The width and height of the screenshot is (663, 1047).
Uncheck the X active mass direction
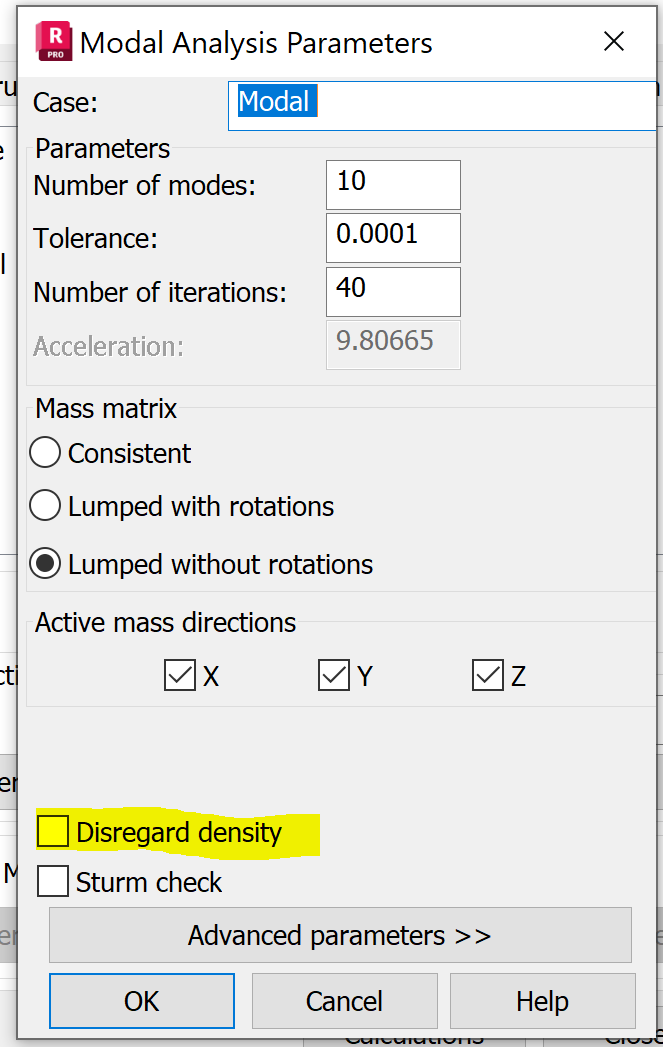tap(180, 675)
